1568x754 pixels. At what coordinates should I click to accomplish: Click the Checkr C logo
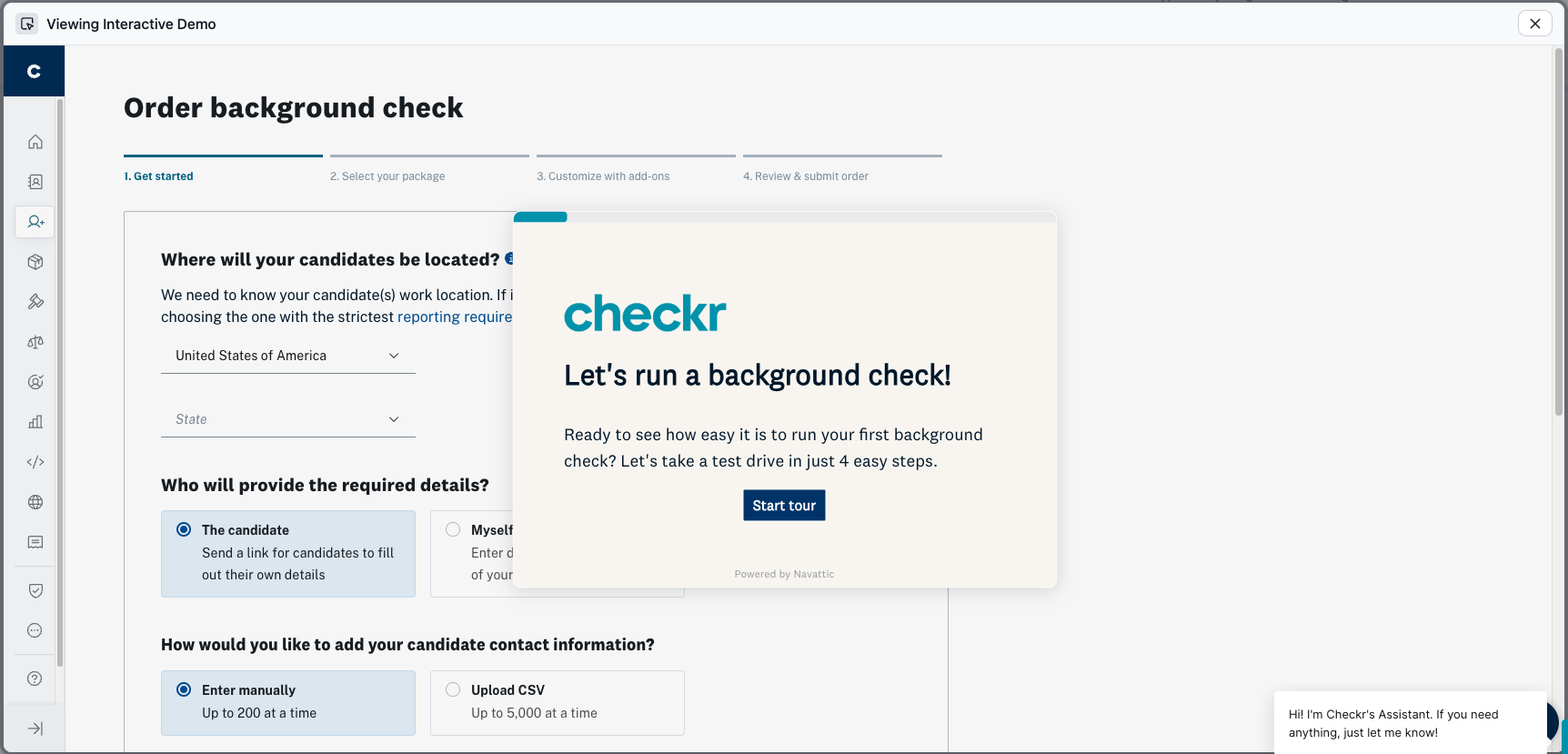34,71
